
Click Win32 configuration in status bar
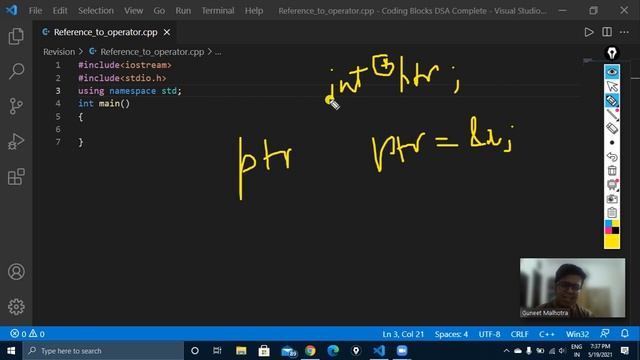(577, 334)
